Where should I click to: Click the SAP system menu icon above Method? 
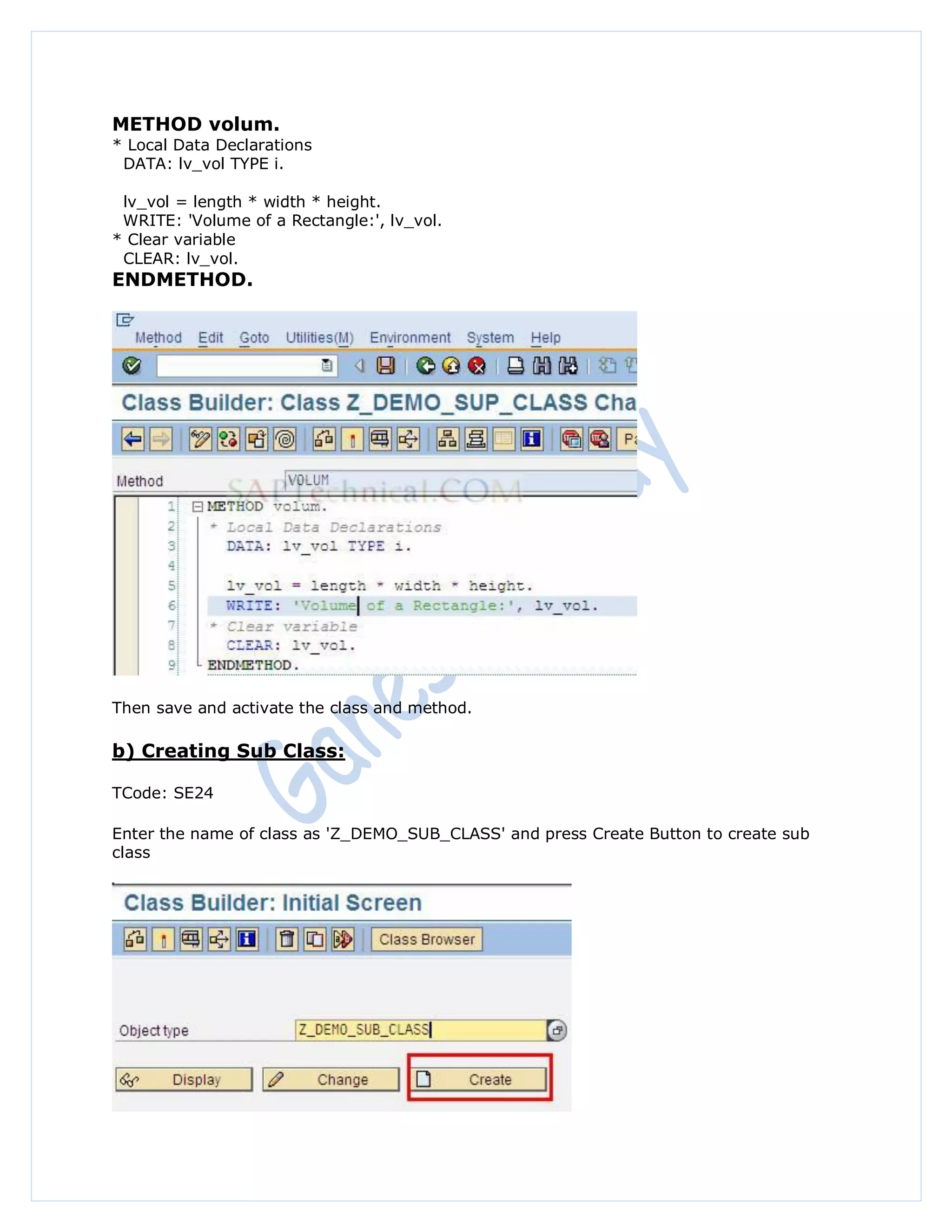click(x=125, y=320)
